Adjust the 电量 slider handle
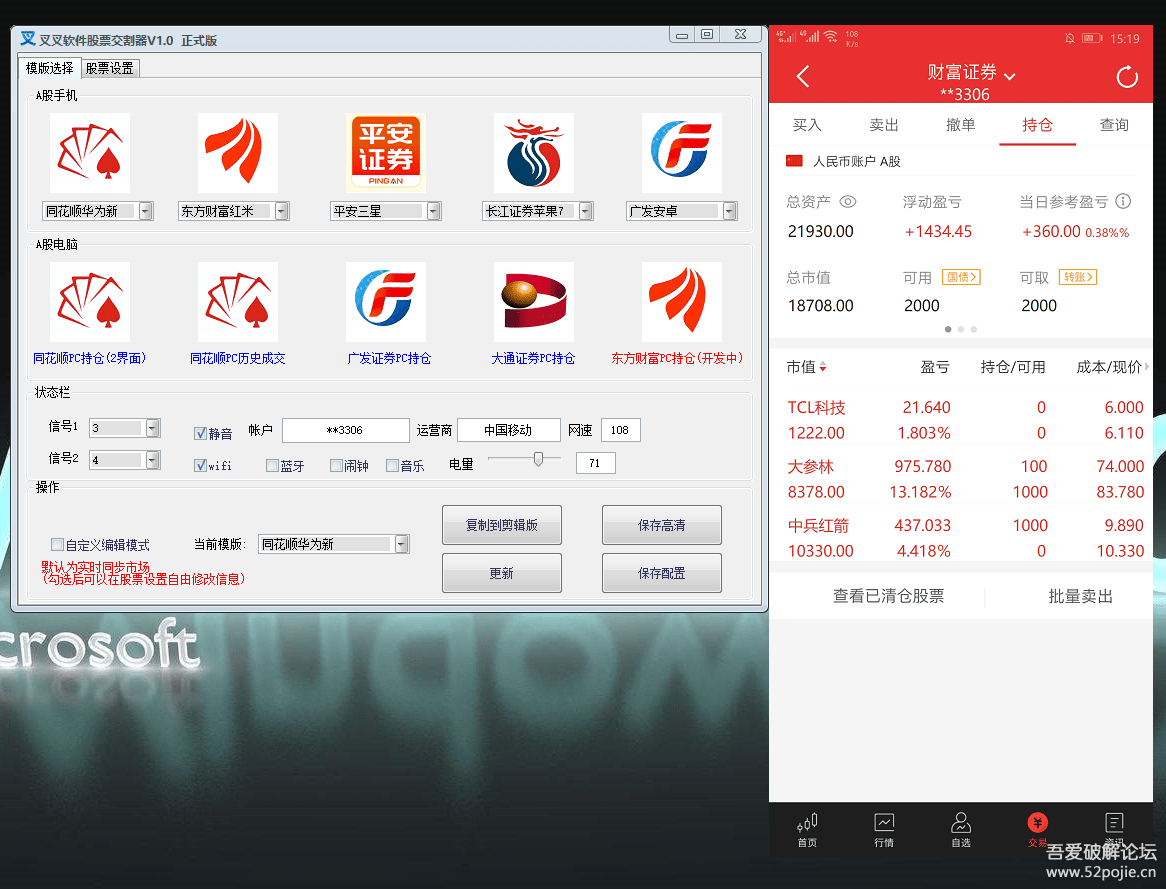Viewport: 1166px width, 889px height. point(538,459)
